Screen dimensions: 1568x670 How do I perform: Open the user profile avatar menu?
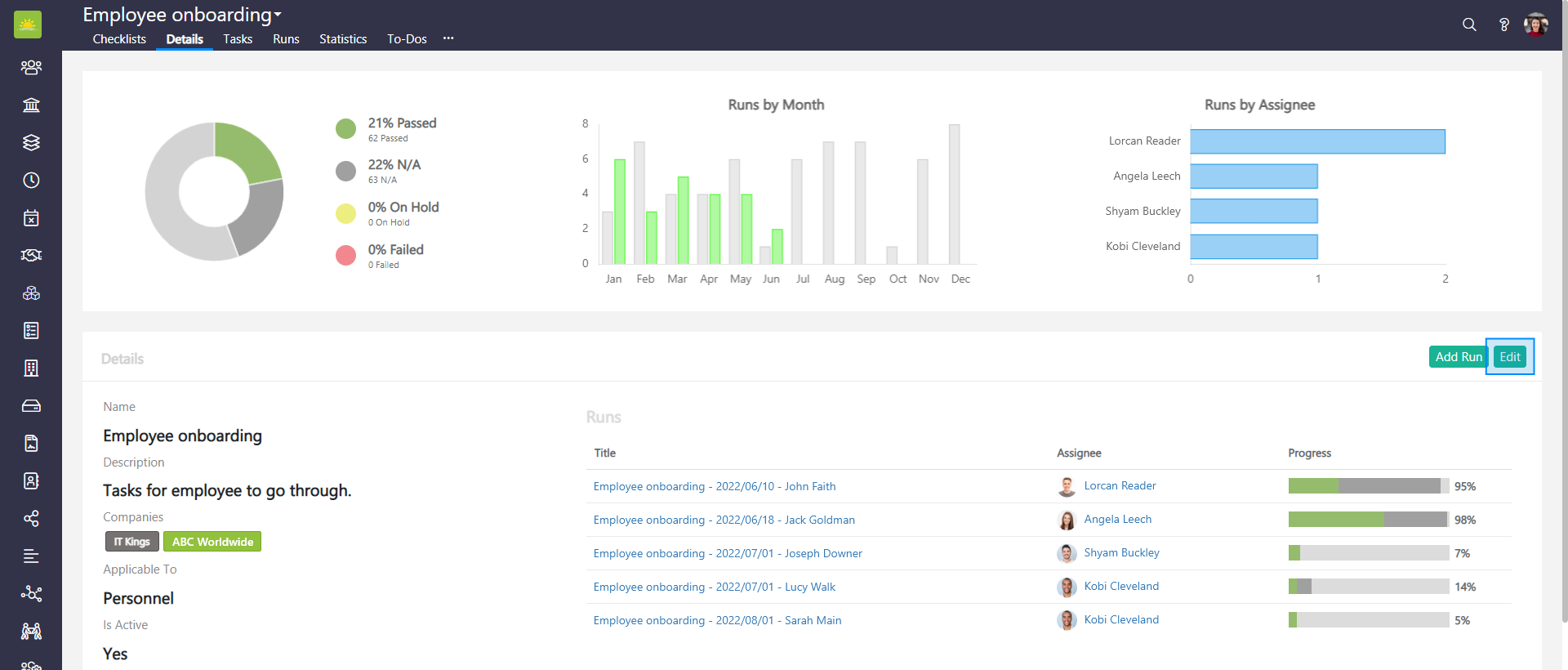pyautogui.click(x=1535, y=25)
